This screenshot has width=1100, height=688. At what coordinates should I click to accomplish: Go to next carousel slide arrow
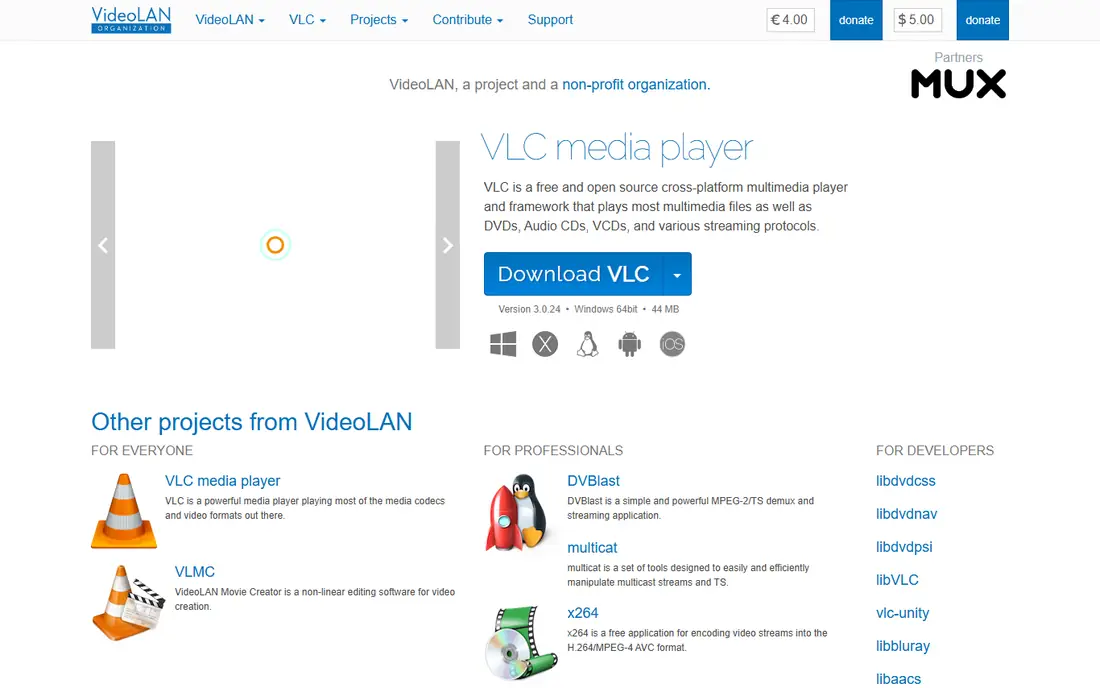(x=448, y=245)
